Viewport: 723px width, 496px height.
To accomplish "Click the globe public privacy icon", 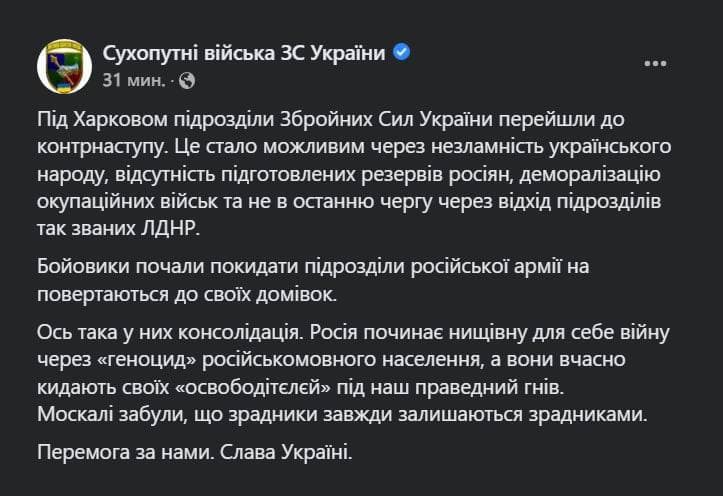I will click(186, 80).
